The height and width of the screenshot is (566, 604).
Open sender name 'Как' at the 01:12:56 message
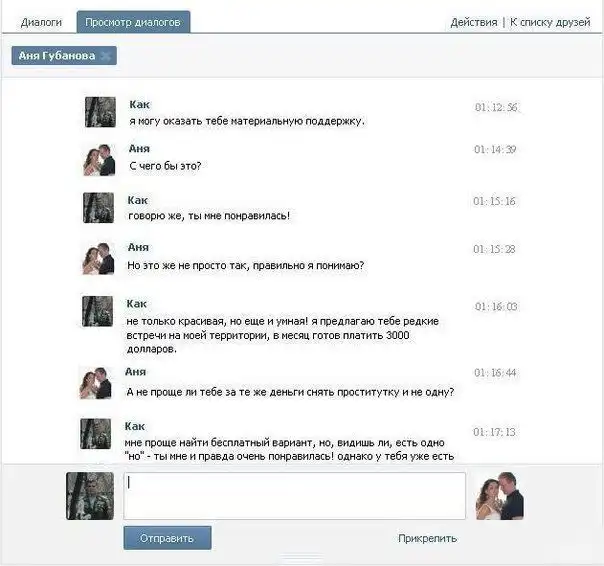click(x=139, y=105)
